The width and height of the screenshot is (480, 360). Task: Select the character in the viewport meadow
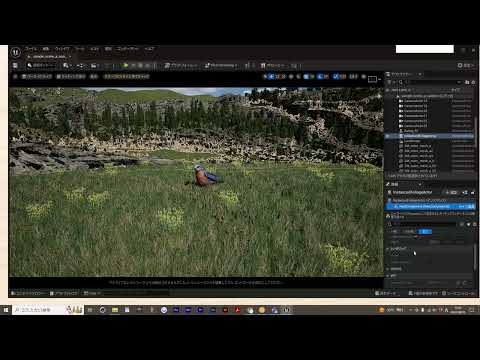click(207, 175)
